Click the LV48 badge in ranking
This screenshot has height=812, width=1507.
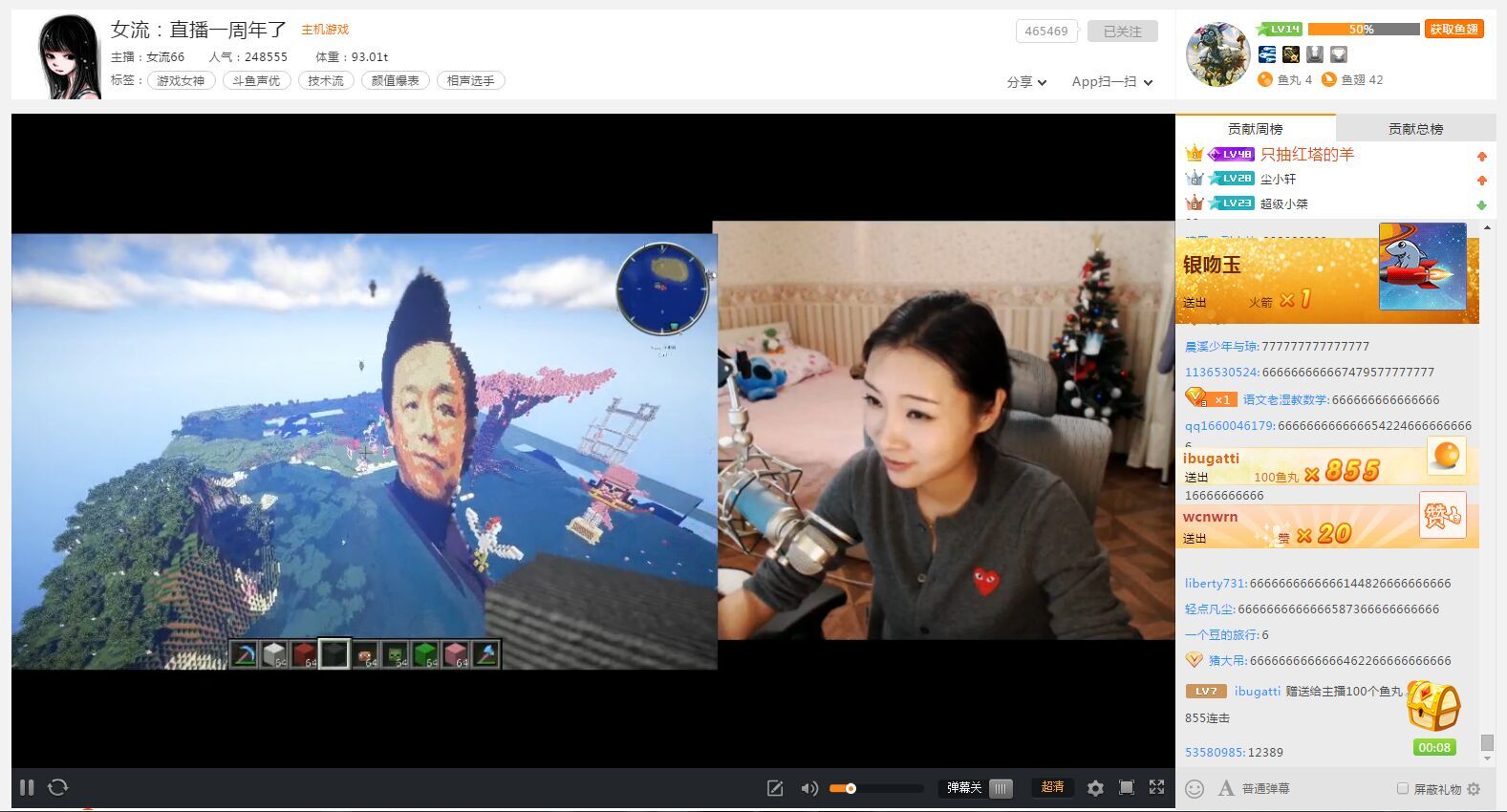1231,154
